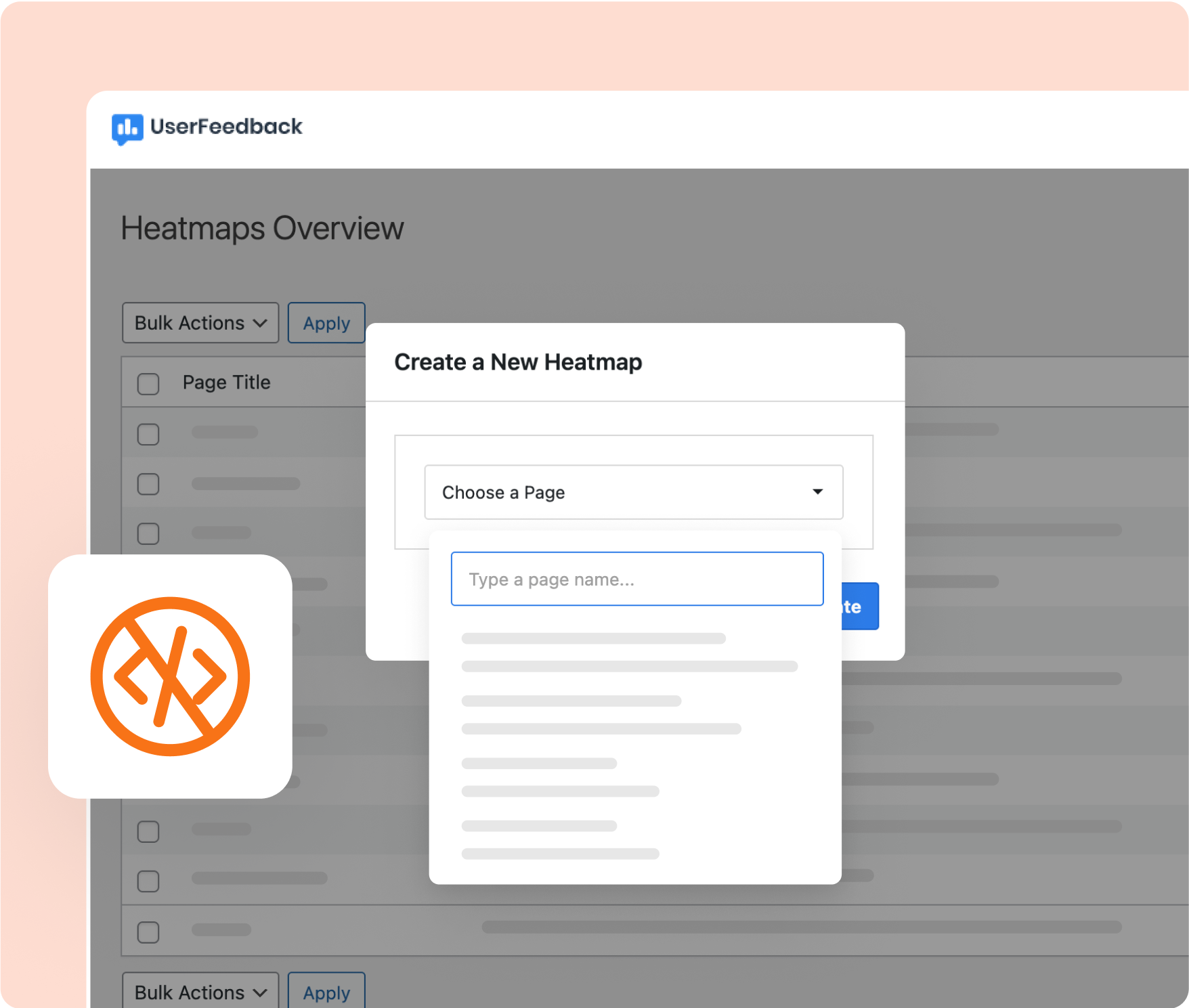Open the top Bulk Actions dropdown

point(200,323)
